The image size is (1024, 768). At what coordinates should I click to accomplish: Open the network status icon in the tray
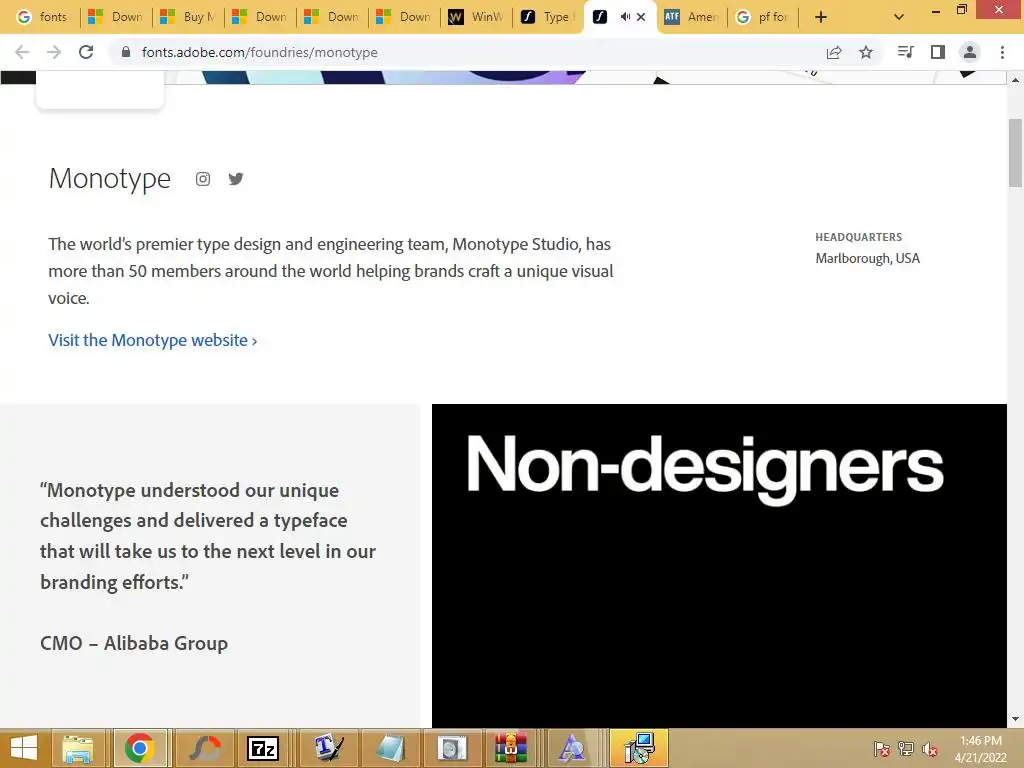coord(905,748)
